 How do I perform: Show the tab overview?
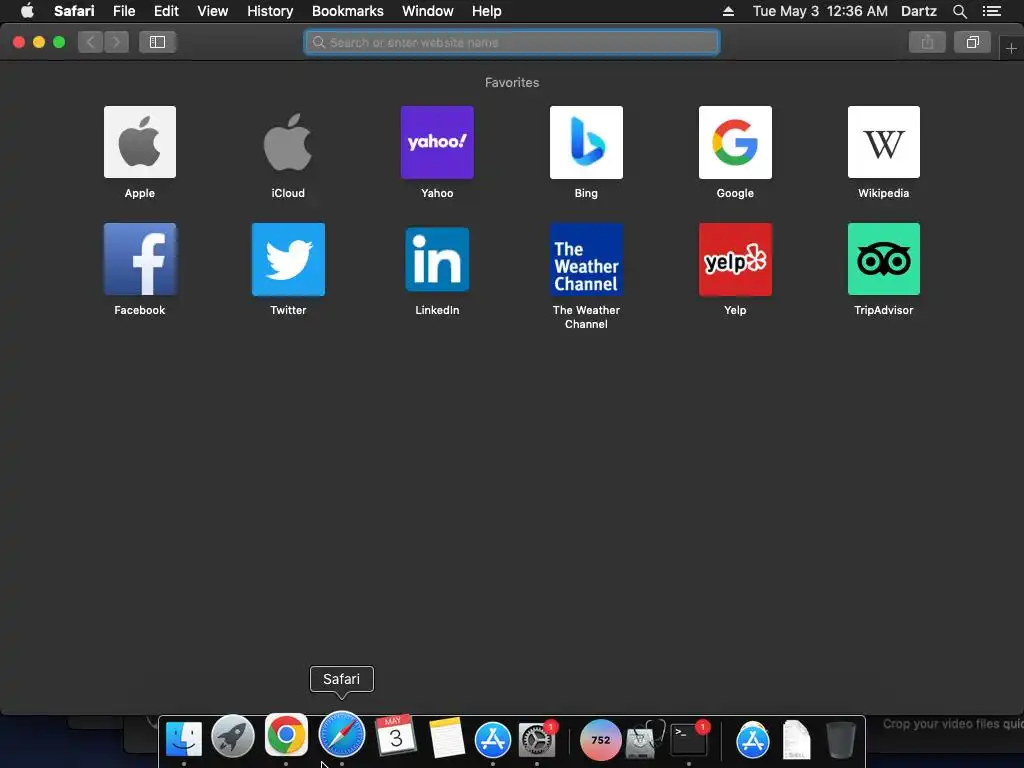point(972,42)
